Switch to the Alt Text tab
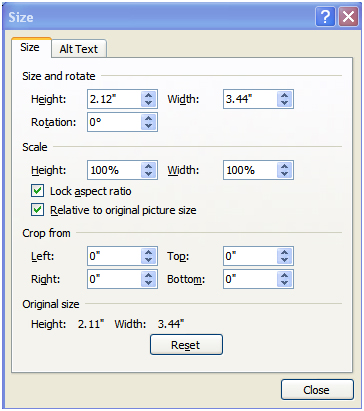Screen dimensions: 364x411 [79, 49]
